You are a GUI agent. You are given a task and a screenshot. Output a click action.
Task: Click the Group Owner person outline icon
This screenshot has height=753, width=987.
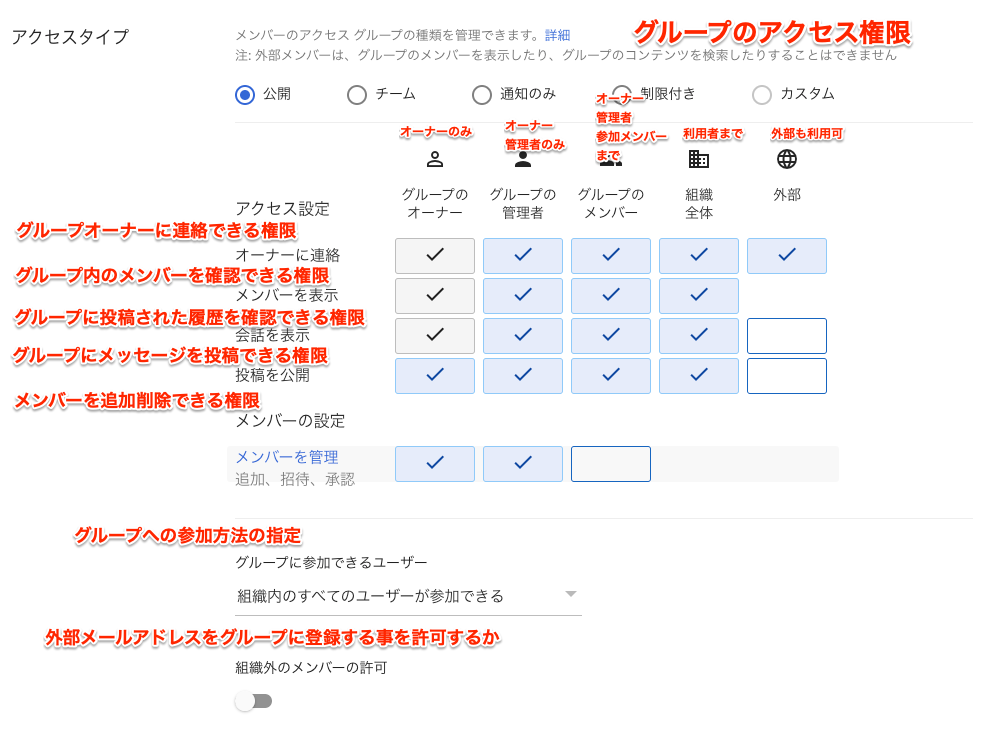(434, 159)
